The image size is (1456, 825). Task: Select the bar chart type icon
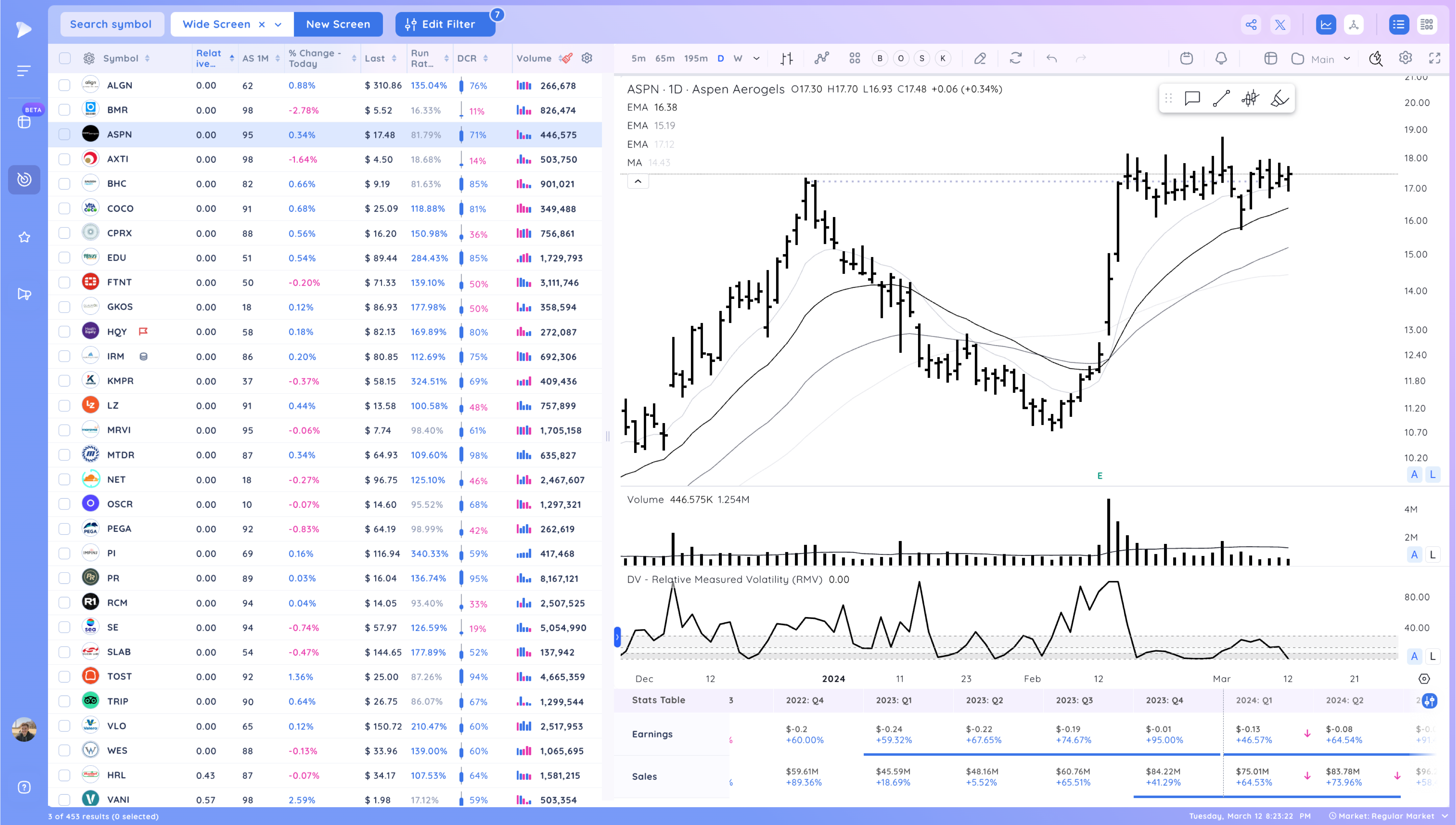787,58
